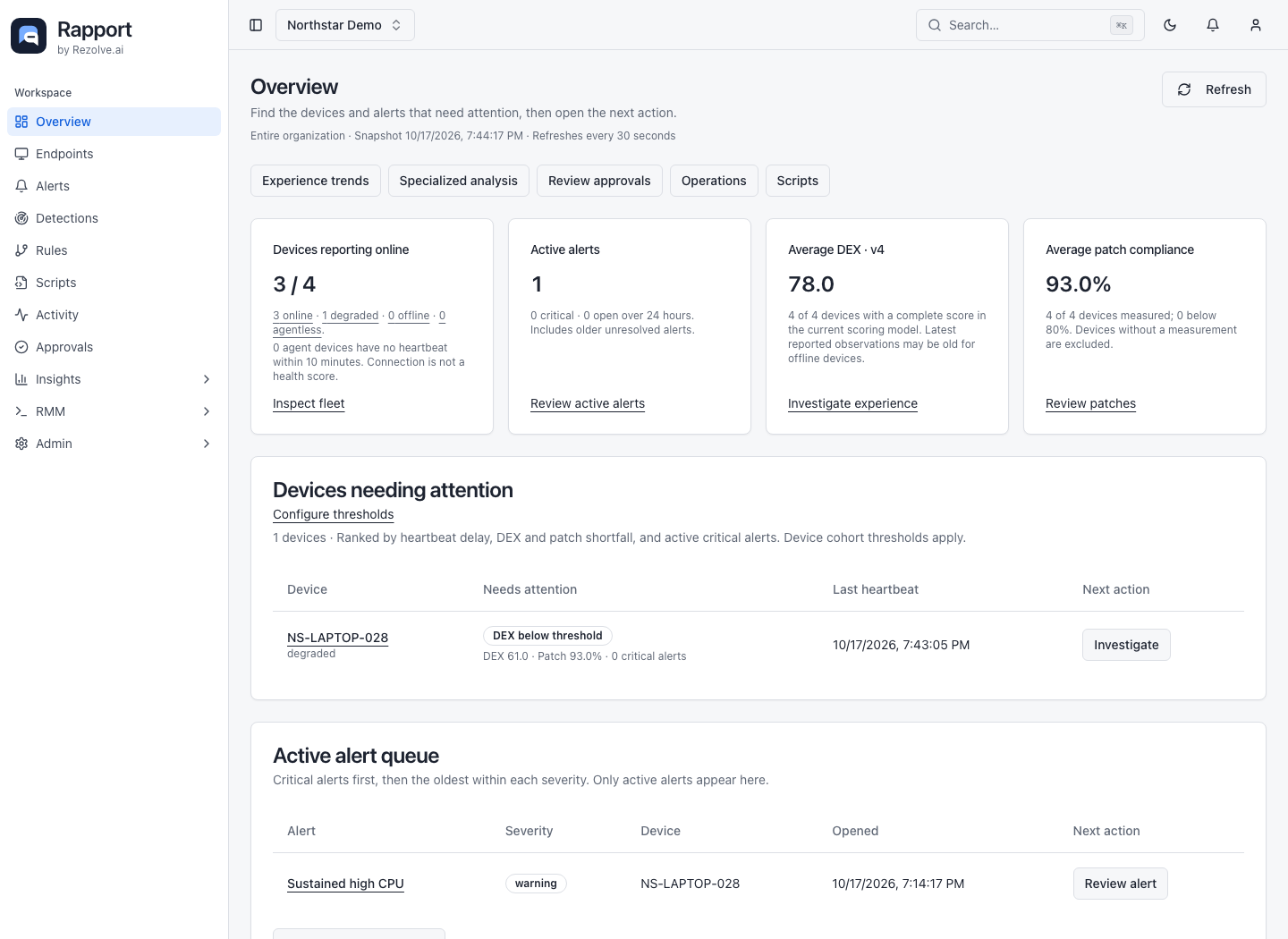The height and width of the screenshot is (939, 1288).
Task: Open Detections in the sidebar
Action: [114, 218]
